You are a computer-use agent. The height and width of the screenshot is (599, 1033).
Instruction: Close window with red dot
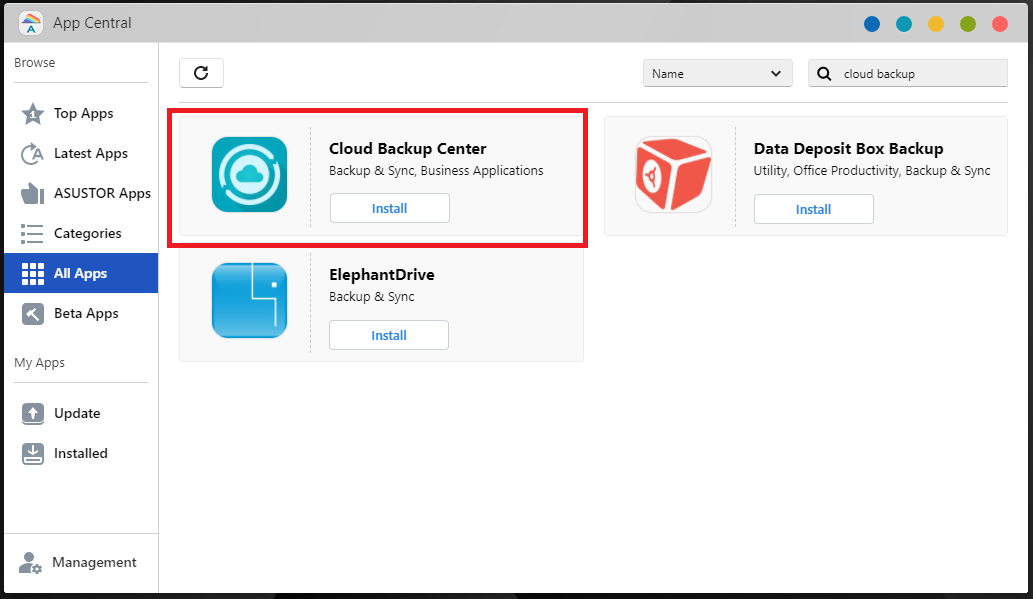point(999,24)
